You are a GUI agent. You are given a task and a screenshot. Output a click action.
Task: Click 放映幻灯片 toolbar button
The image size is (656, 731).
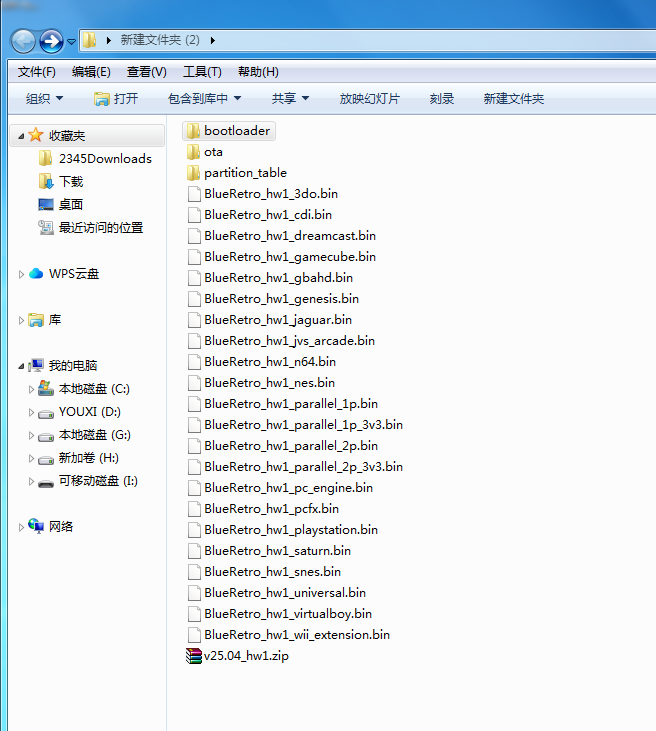(x=369, y=98)
